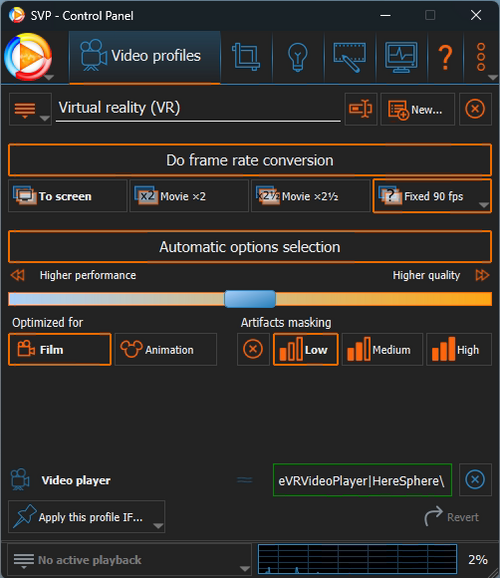Toggle Do frame rate conversion
The image size is (500, 578).
tap(250, 160)
